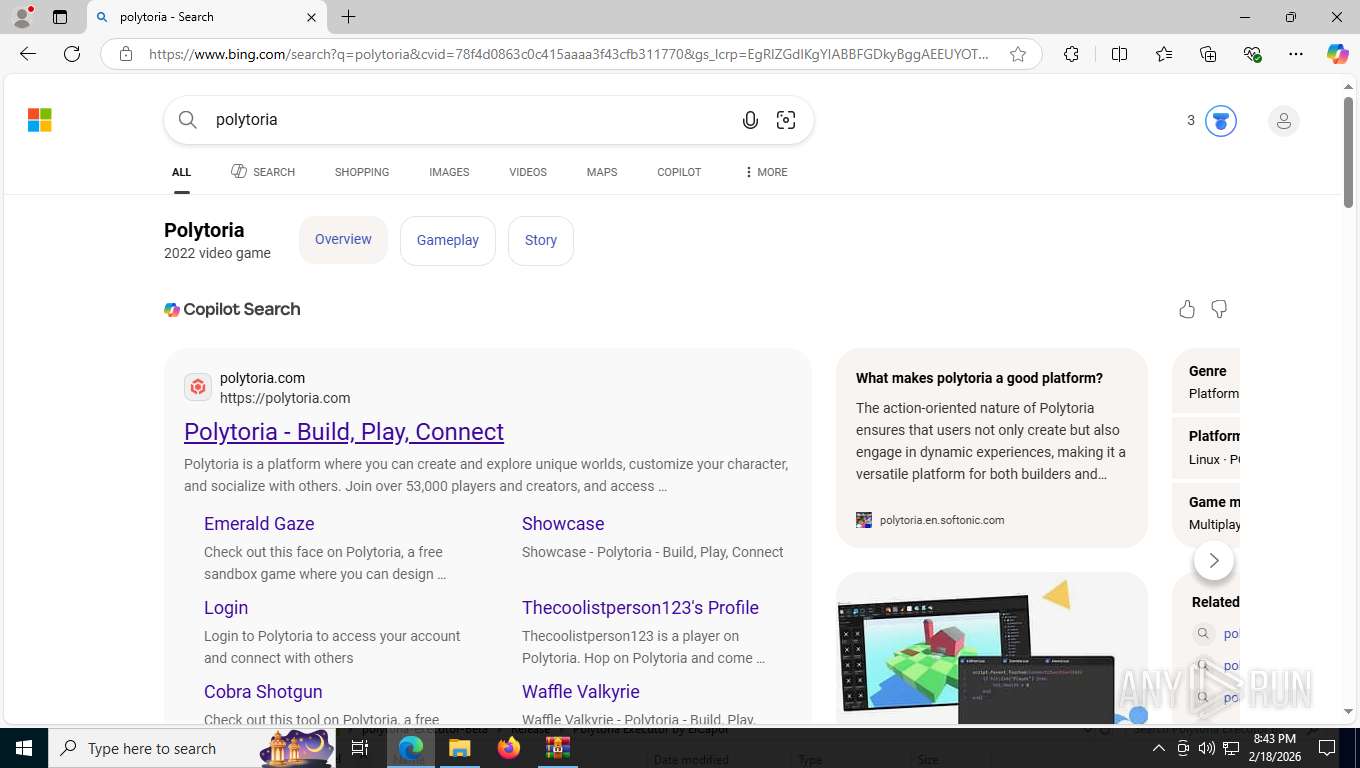The height and width of the screenshot is (768, 1360).
Task: Add this page to favorites star
Action: (1018, 54)
